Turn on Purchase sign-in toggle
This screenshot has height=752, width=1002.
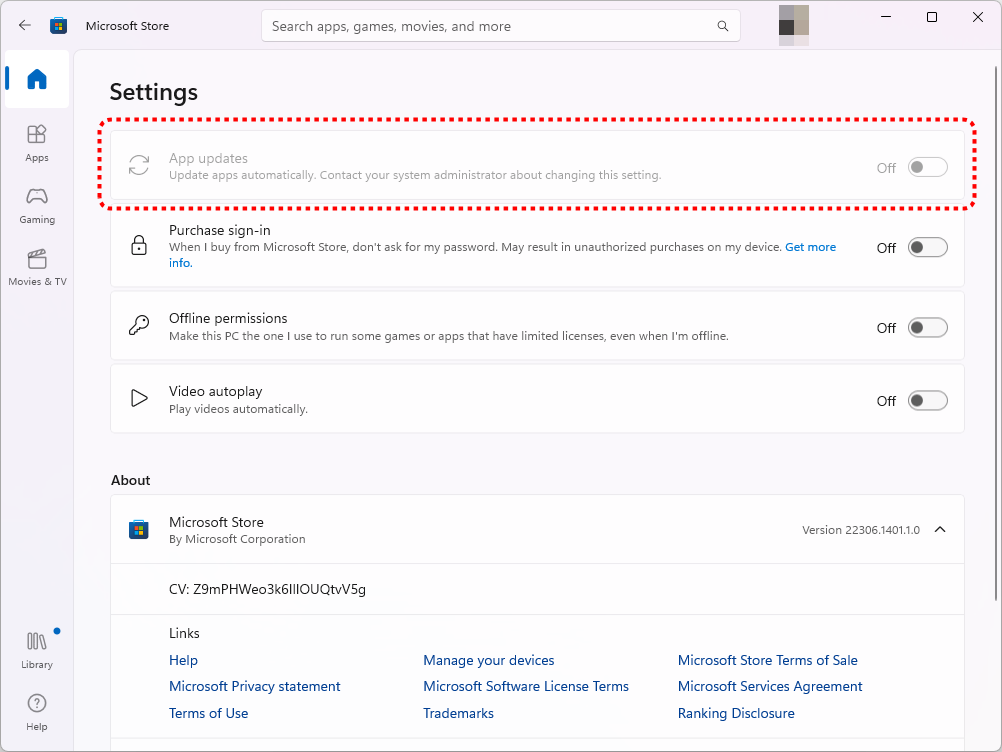[927, 247]
